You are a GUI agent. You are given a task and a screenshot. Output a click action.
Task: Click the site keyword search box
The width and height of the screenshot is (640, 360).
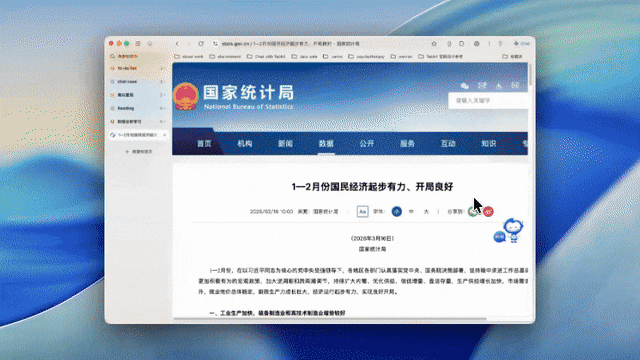488,100
